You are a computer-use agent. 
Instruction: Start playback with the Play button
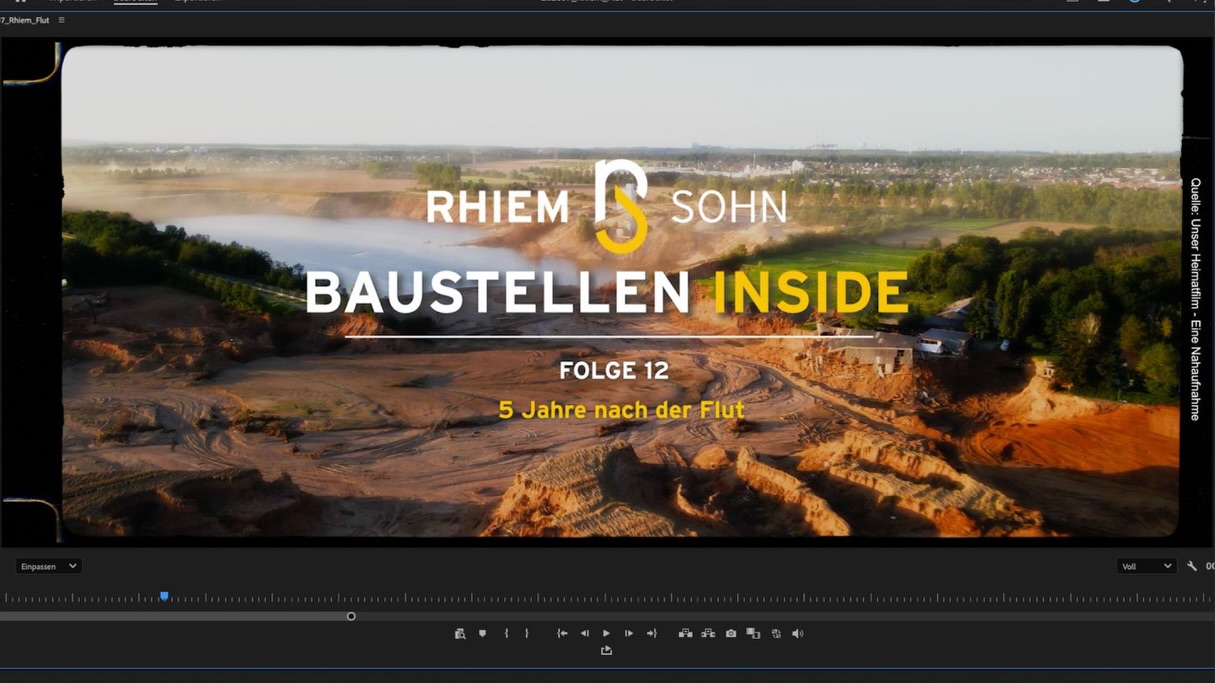[606, 634]
